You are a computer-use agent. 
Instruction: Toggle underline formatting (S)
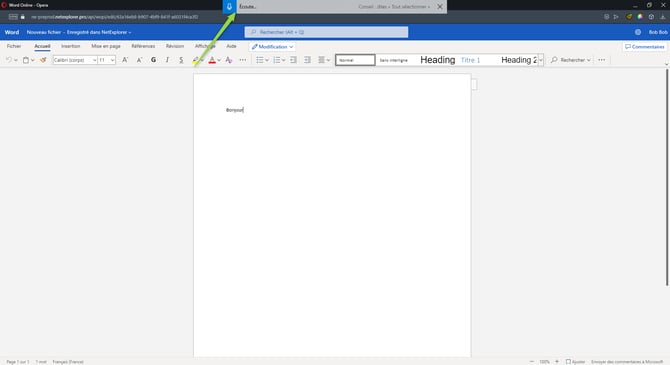181,60
